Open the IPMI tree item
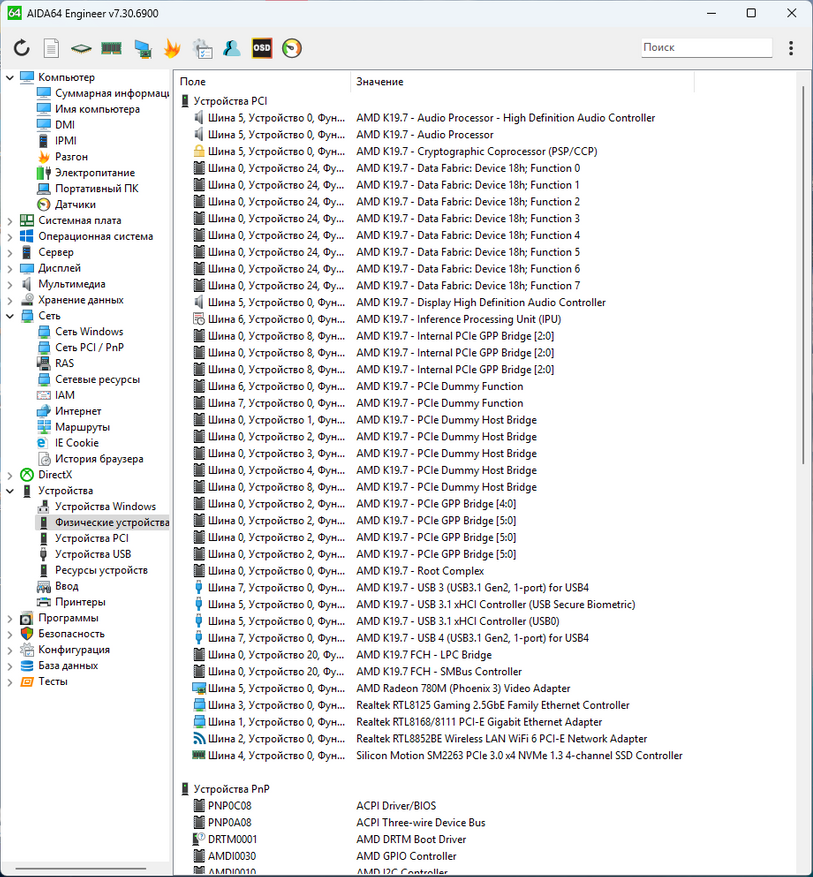Screen dimensions: 813x877 pyautogui.click(x=57, y=141)
